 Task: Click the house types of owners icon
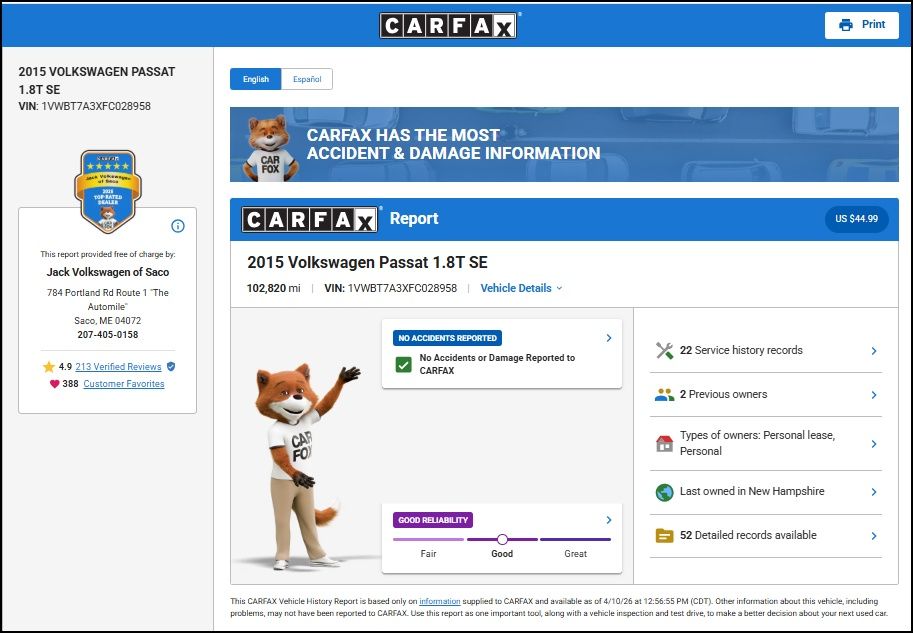tap(664, 443)
